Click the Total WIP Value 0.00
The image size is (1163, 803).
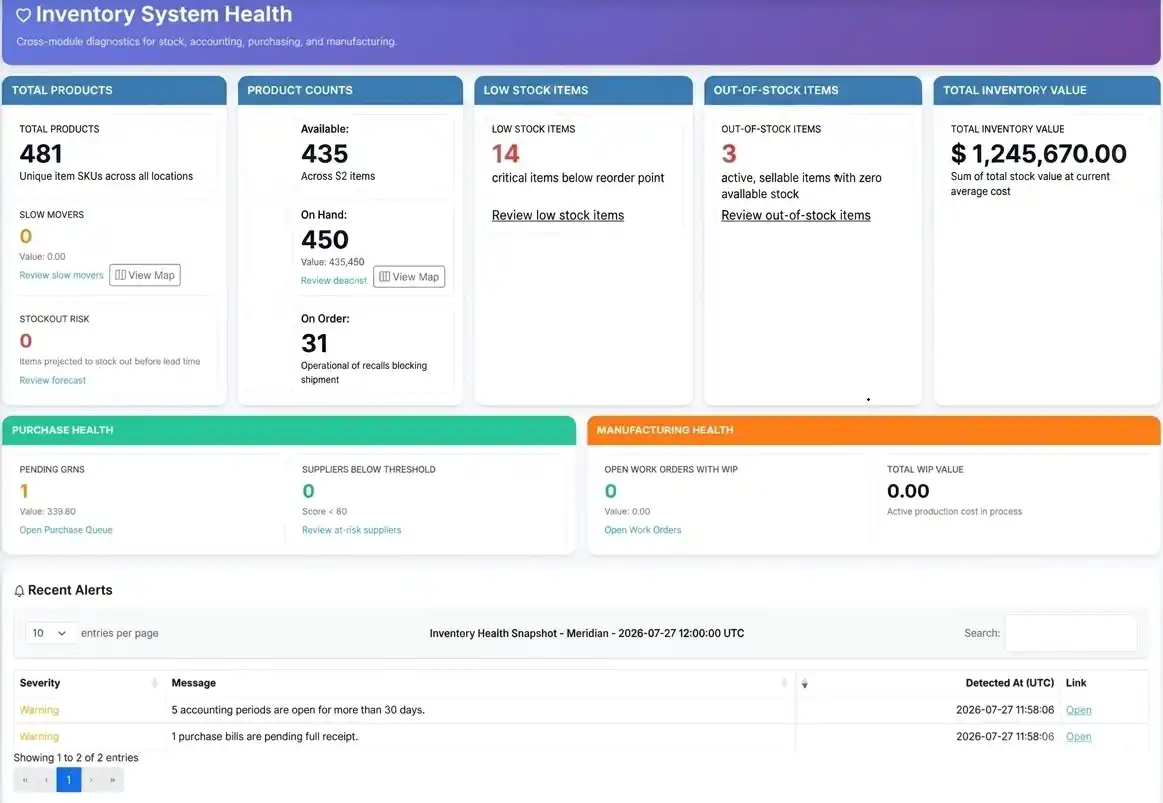click(x=908, y=491)
